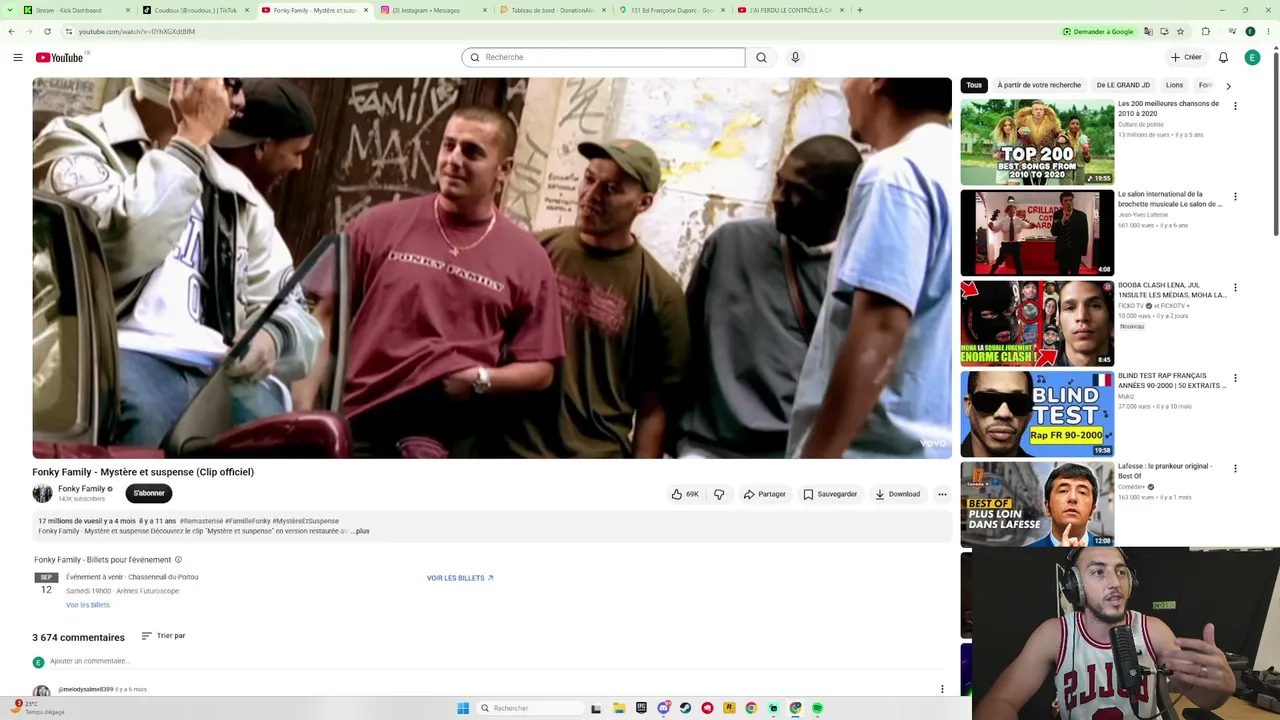Open options for 'BOOBA CLASH LENA' video
Viewport: 1280px width, 720px height.
pyautogui.click(x=1235, y=288)
